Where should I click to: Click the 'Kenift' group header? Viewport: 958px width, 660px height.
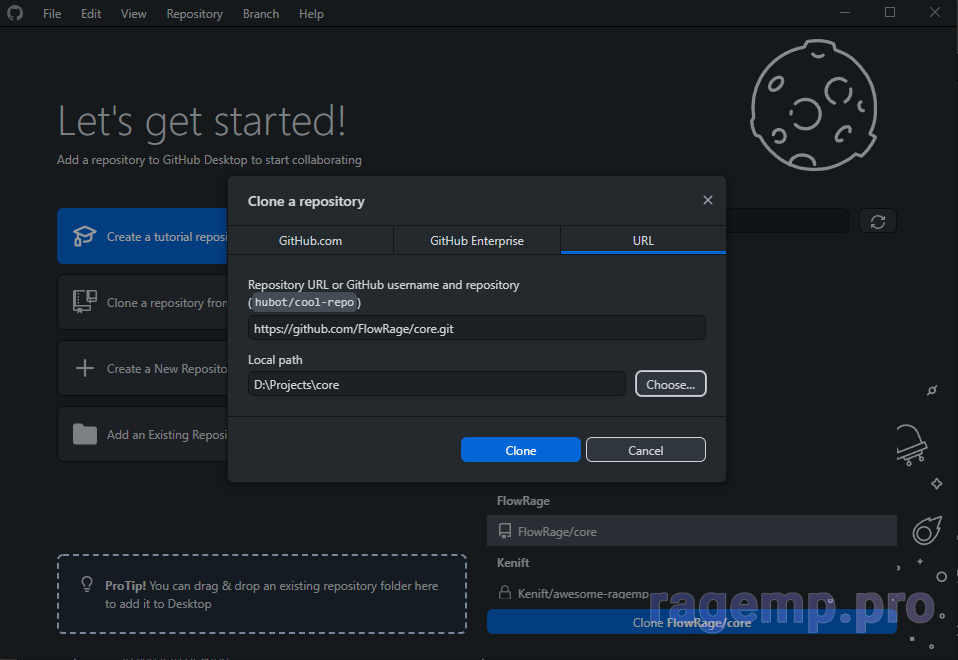(x=513, y=562)
